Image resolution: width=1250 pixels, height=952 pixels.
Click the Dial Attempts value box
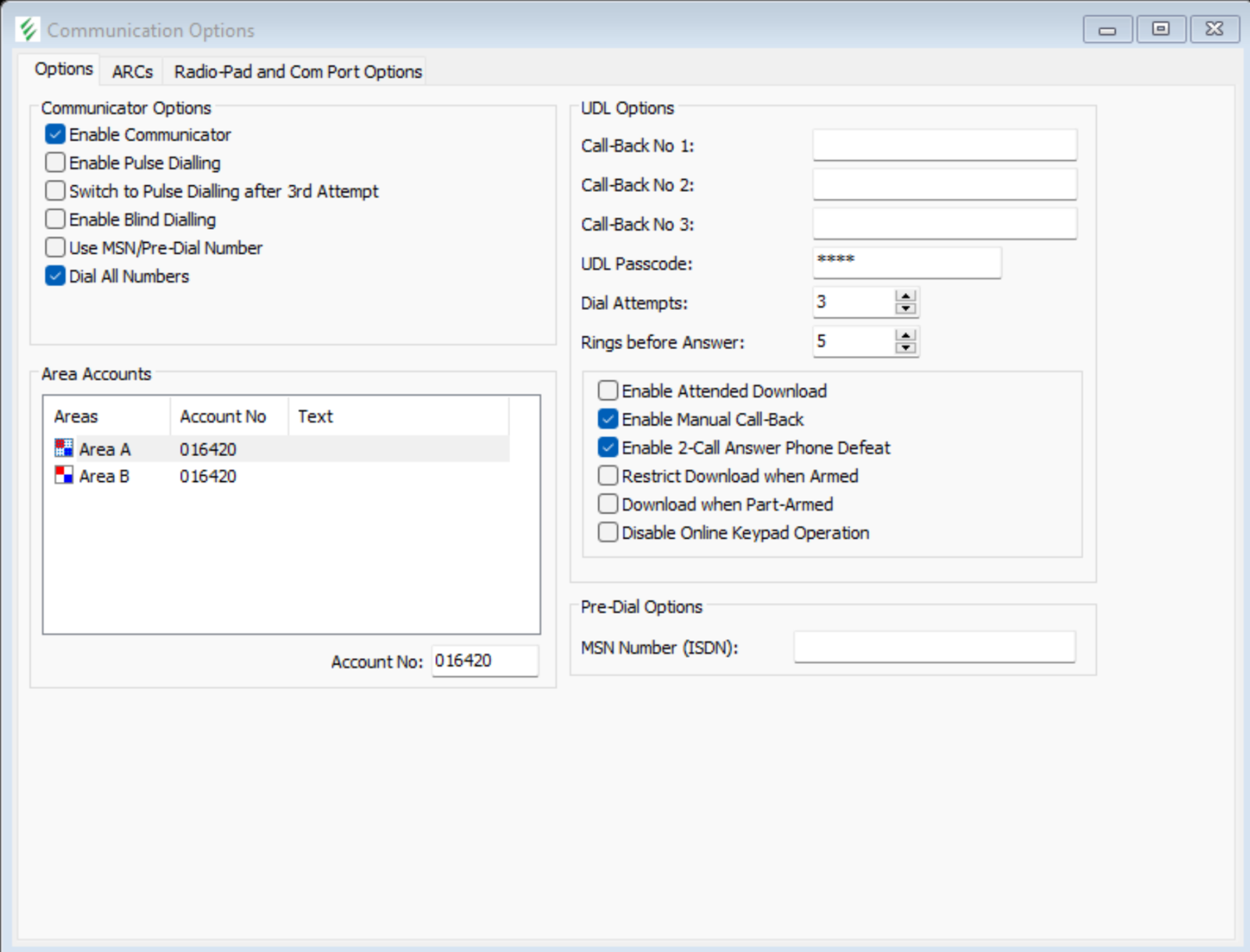(x=854, y=302)
